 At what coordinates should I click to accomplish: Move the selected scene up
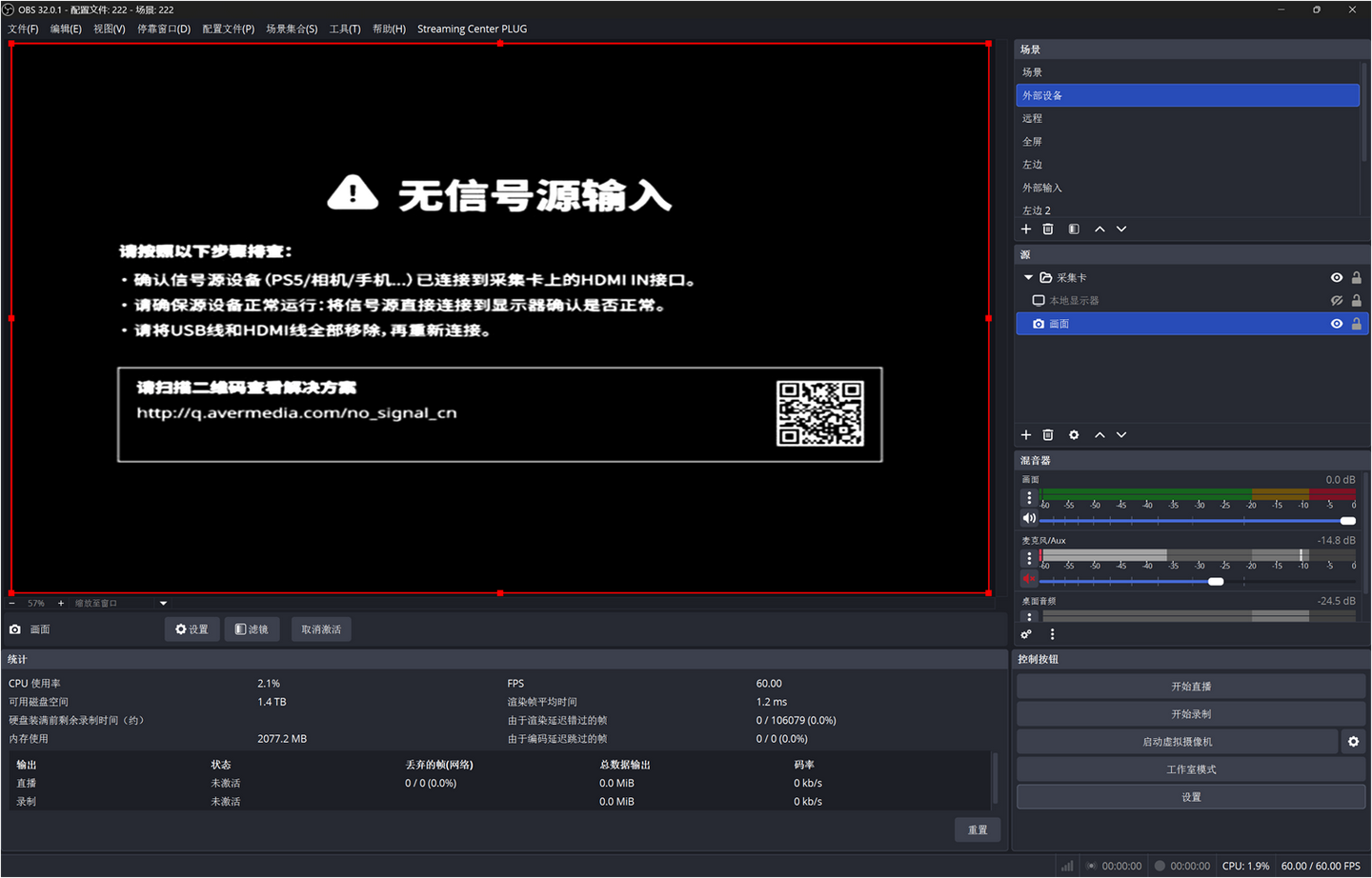(1100, 229)
